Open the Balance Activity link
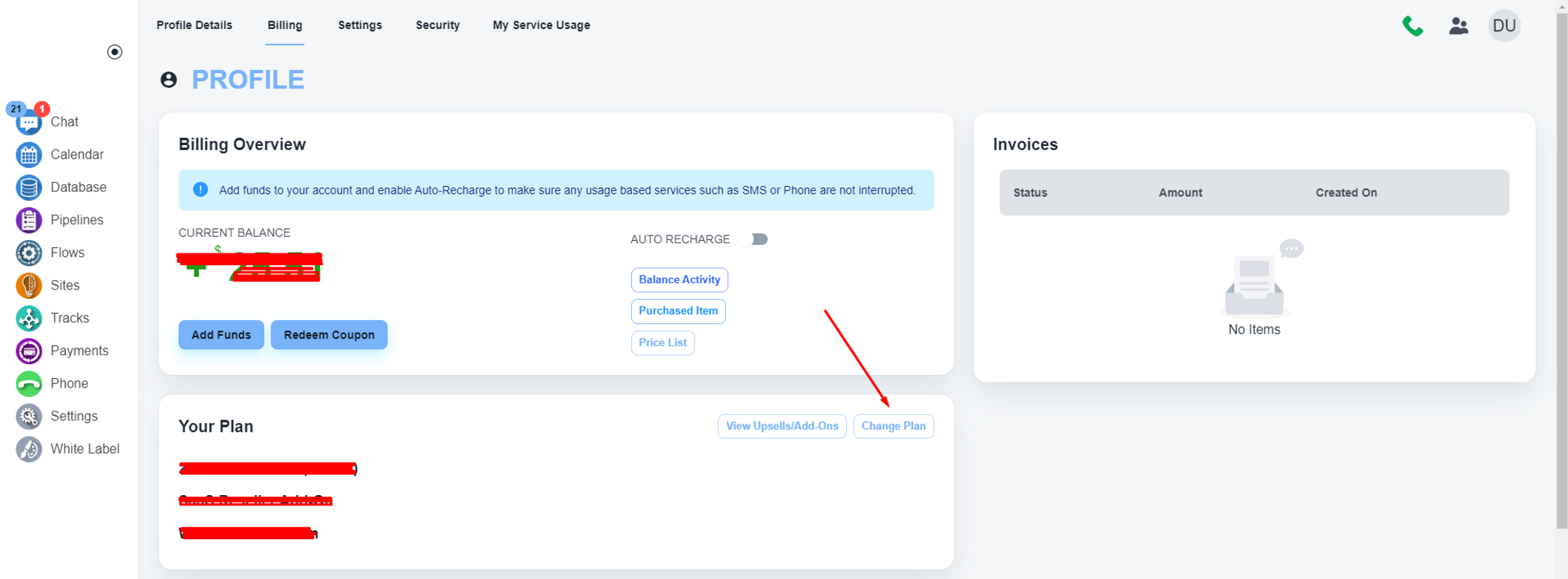Image resolution: width=1568 pixels, height=579 pixels. tap(679, 280)
